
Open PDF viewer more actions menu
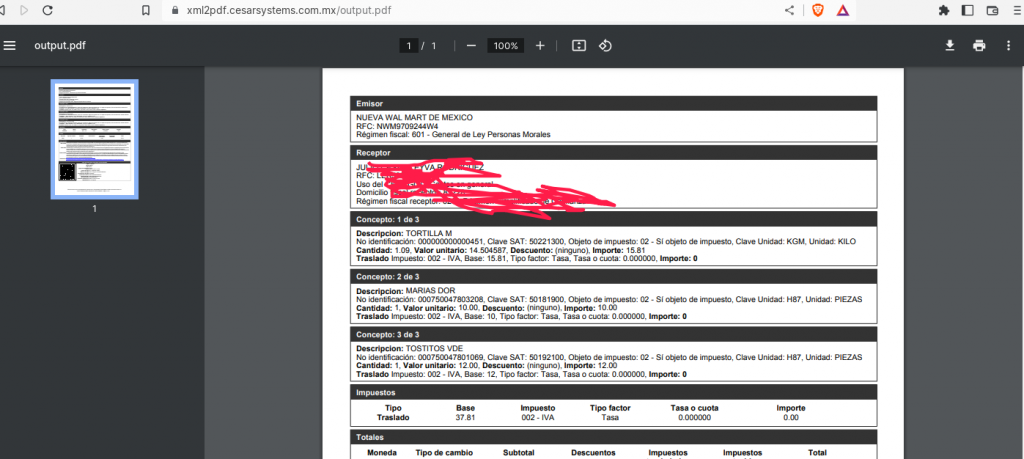pyautogui.click(x=1009, y=46)
